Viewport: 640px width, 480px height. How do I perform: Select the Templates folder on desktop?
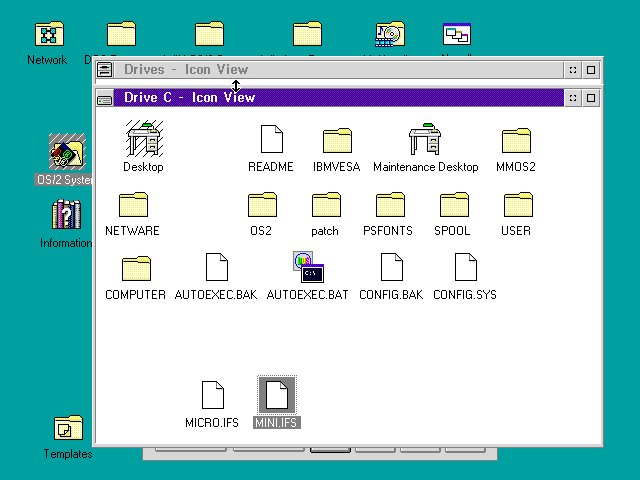tap(69, 428)
